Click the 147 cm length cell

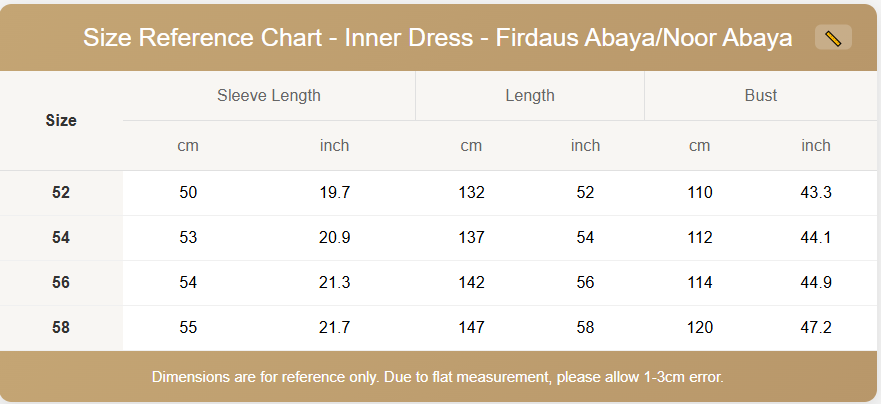point(471,327)
